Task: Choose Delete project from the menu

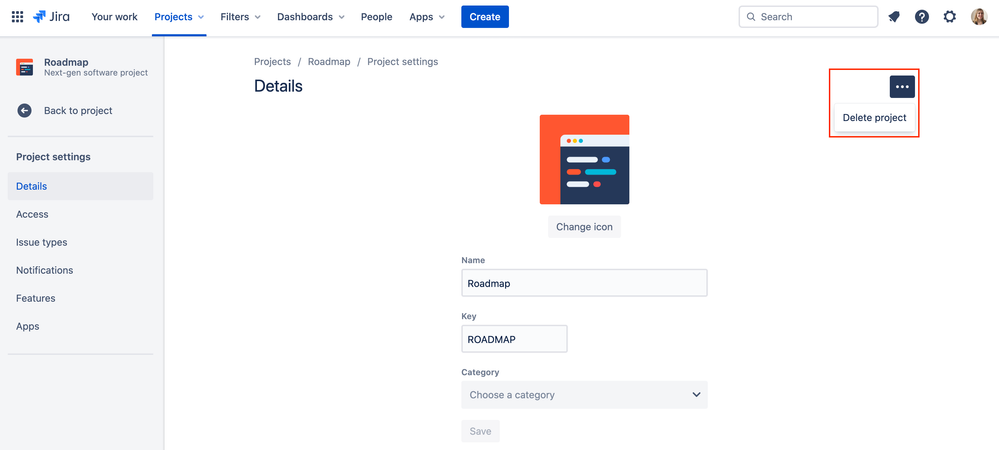Action: [874, 118]
